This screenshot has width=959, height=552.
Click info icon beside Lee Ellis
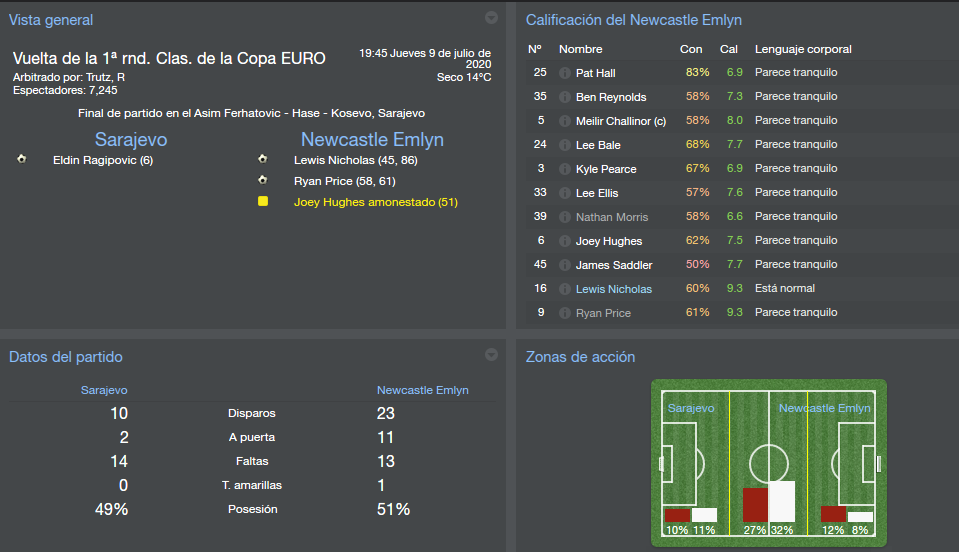pyautogui.click(x=565, y=193)
